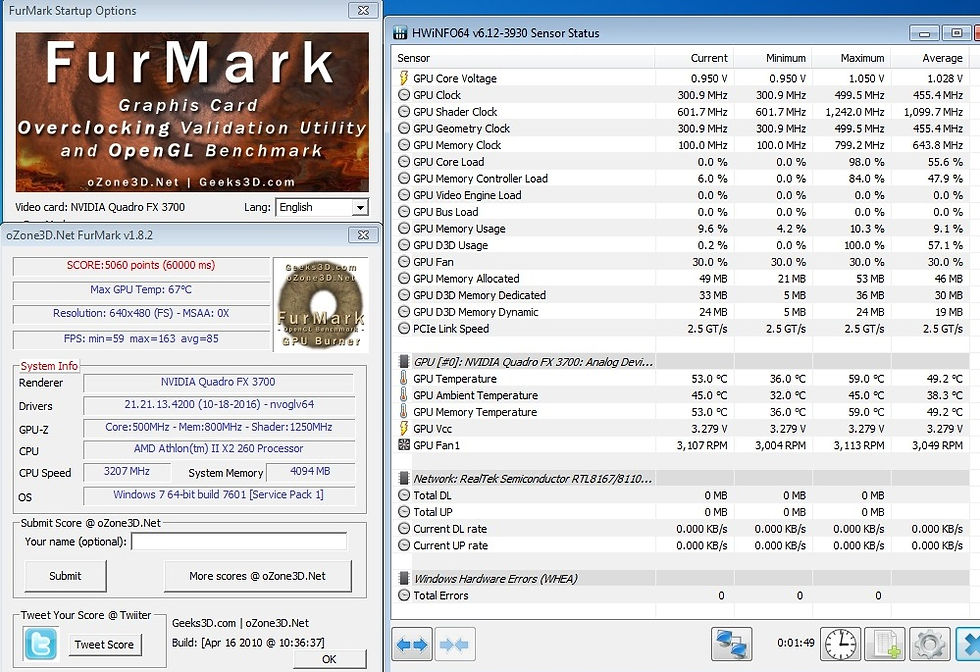The image size is (980, 672).
Task: Open More scores @ oZone3D.Net button
Action: [x=258, y=576]
